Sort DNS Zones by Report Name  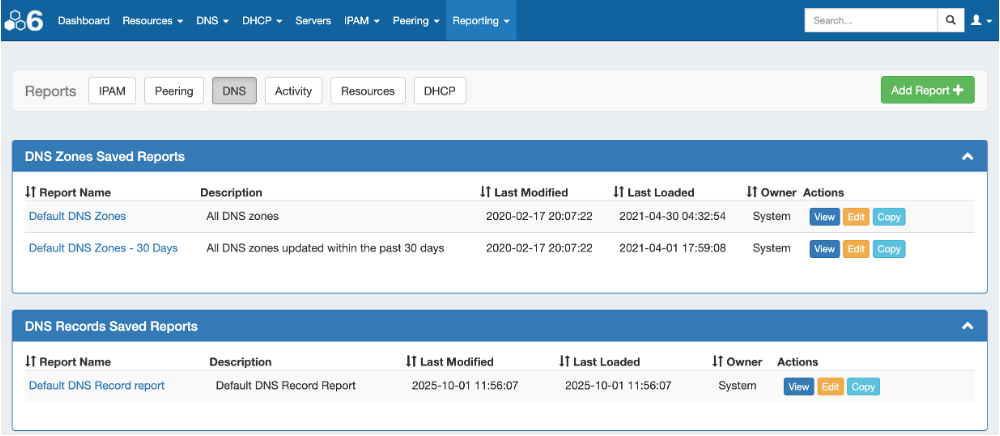pyautogui.click(x=68, y=192)
